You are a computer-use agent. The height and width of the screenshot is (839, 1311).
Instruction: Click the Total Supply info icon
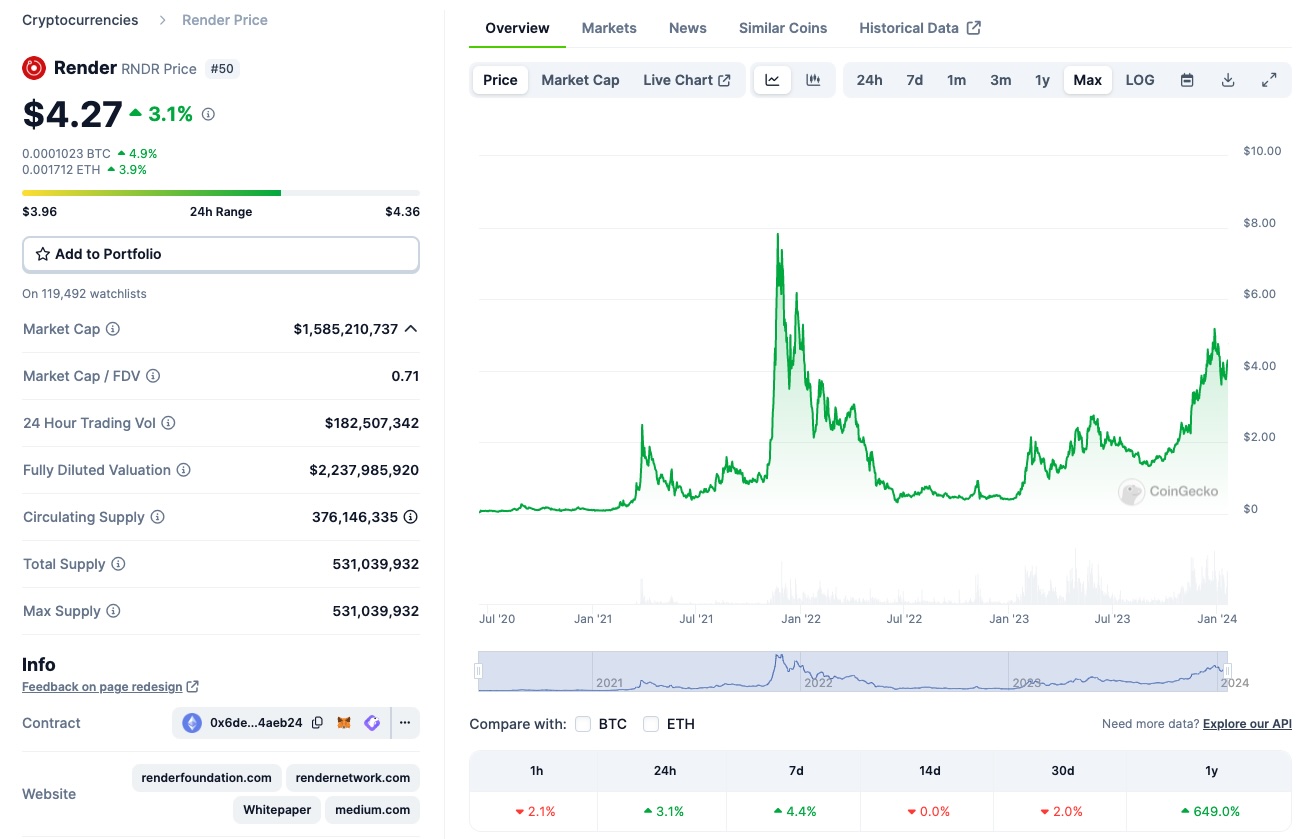click(118, 564)
